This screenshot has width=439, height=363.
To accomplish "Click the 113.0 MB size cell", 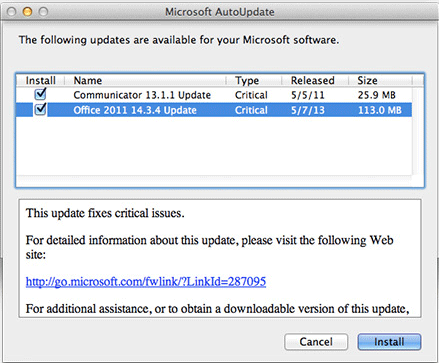I will point(380,110).
